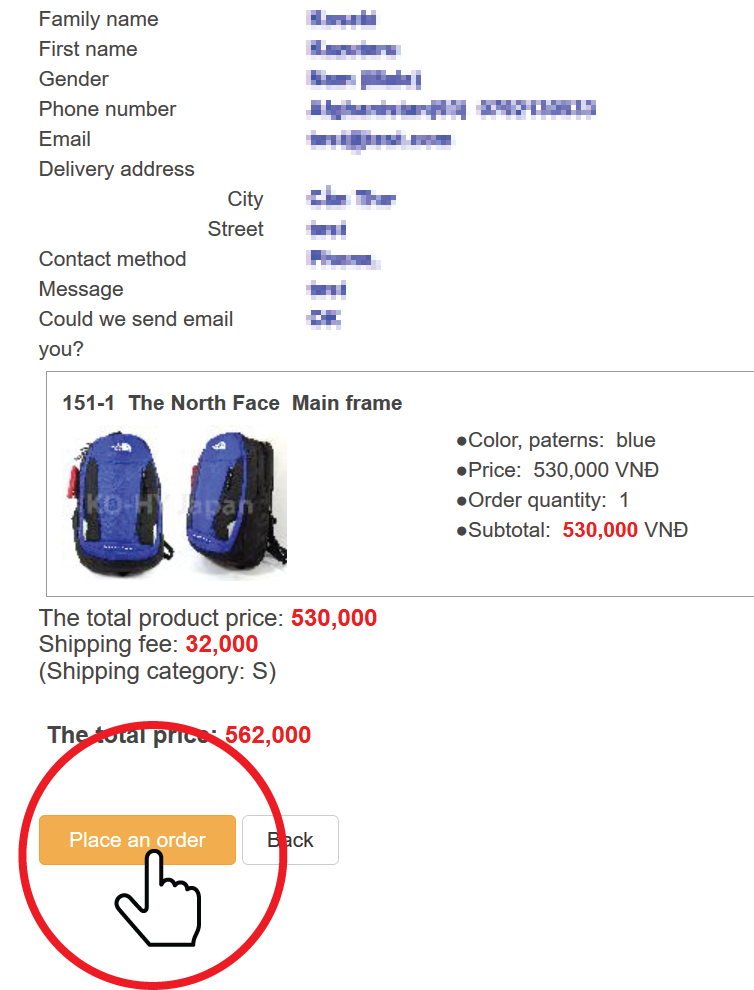Click the Gender label
754x990 pixels.
click(x=74, y=79)
